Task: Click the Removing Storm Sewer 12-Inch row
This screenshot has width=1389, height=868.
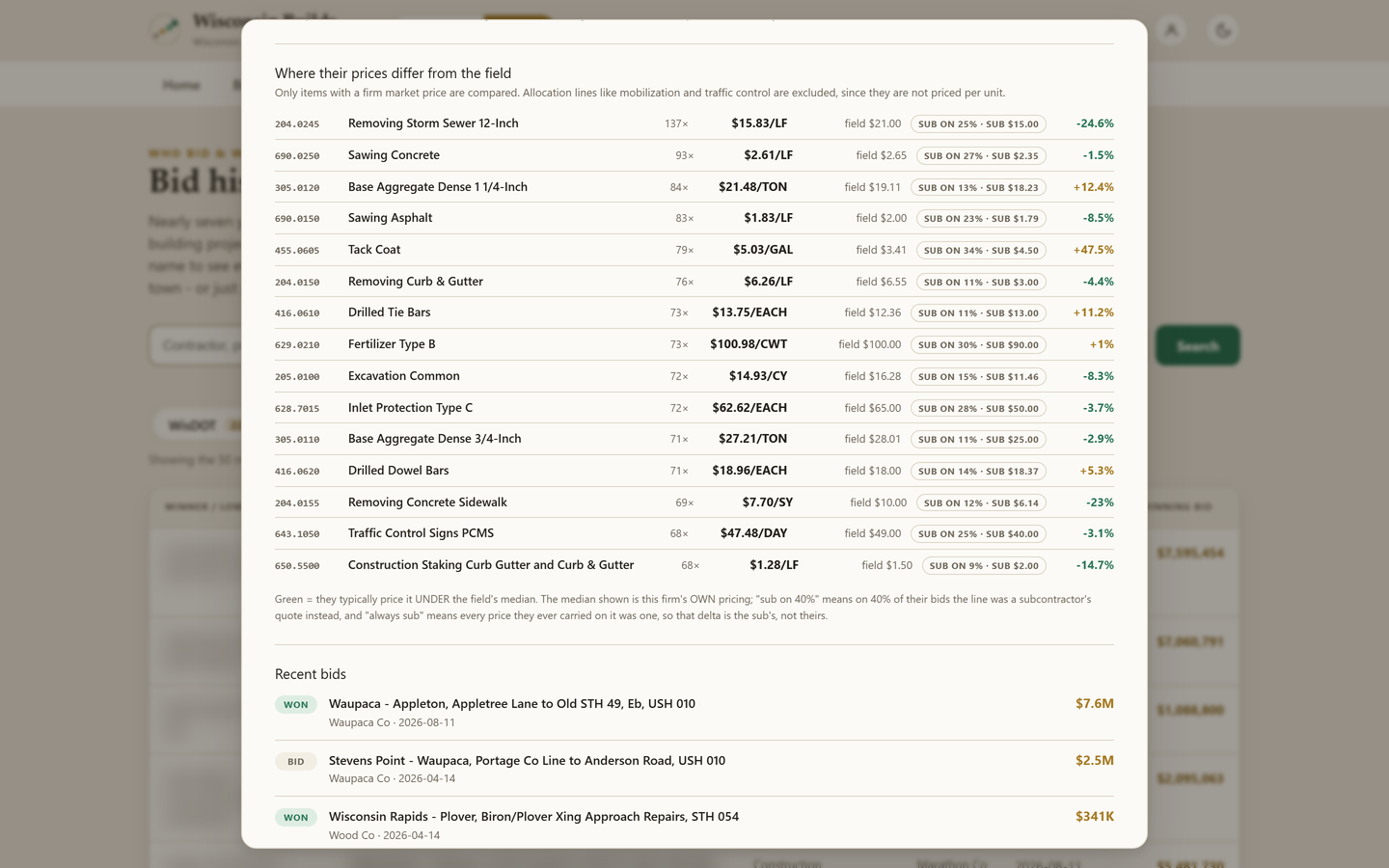Action: click(x=694, y=123)
